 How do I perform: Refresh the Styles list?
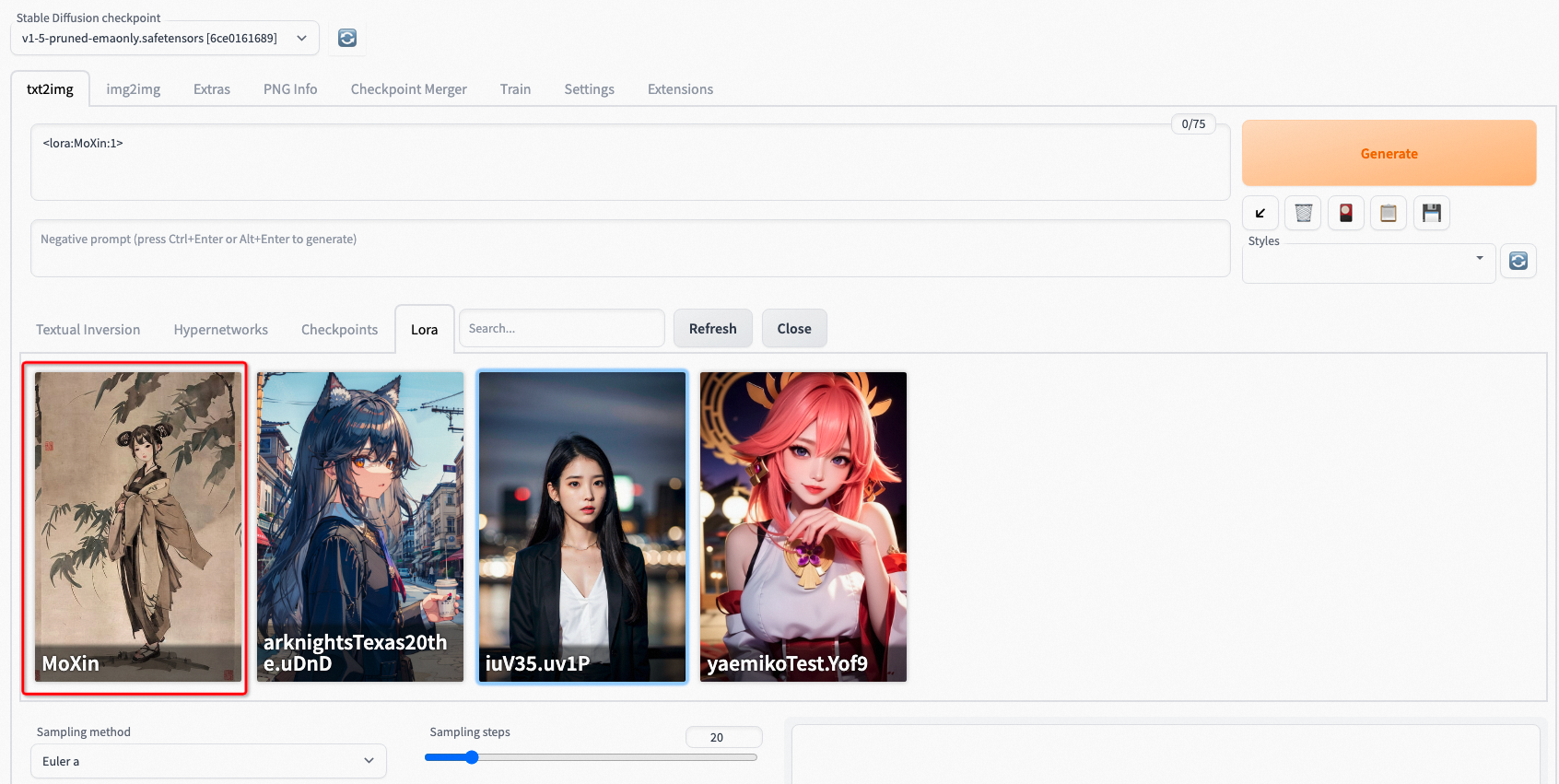tap(1518, 261)
